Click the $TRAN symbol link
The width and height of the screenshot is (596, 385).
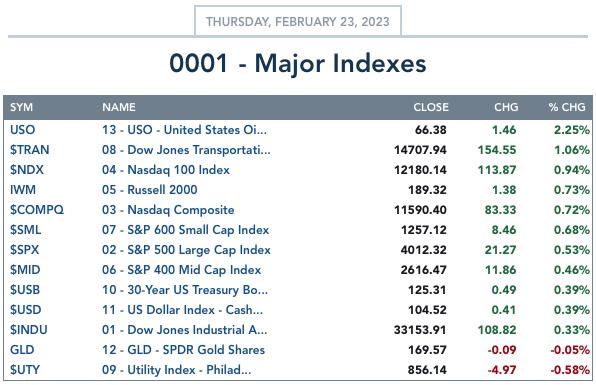(x=30, y=150)
